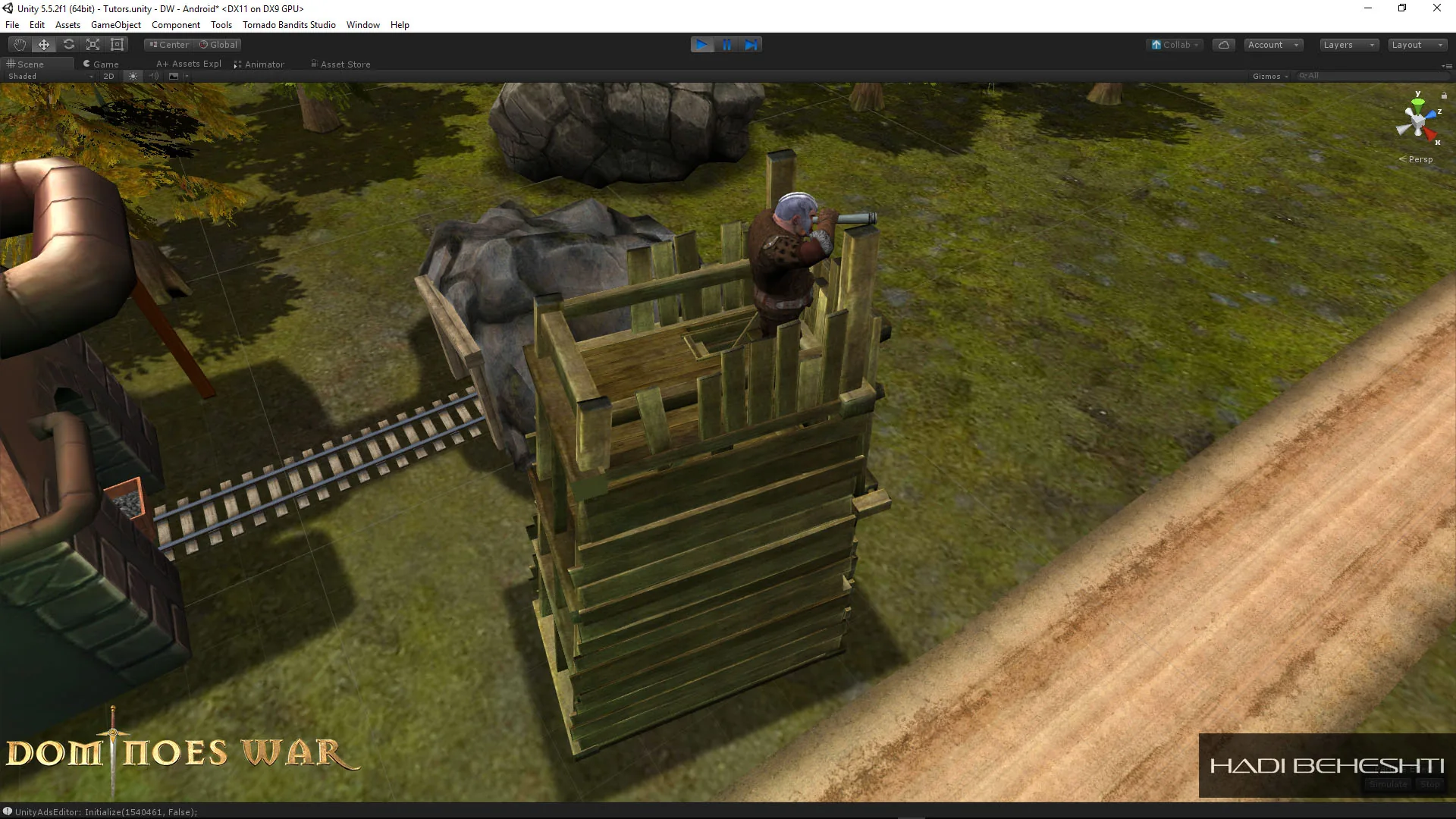Switch to the Game tab
The width and height of the screenshot is (1456, 819).
tap(101, 64)
